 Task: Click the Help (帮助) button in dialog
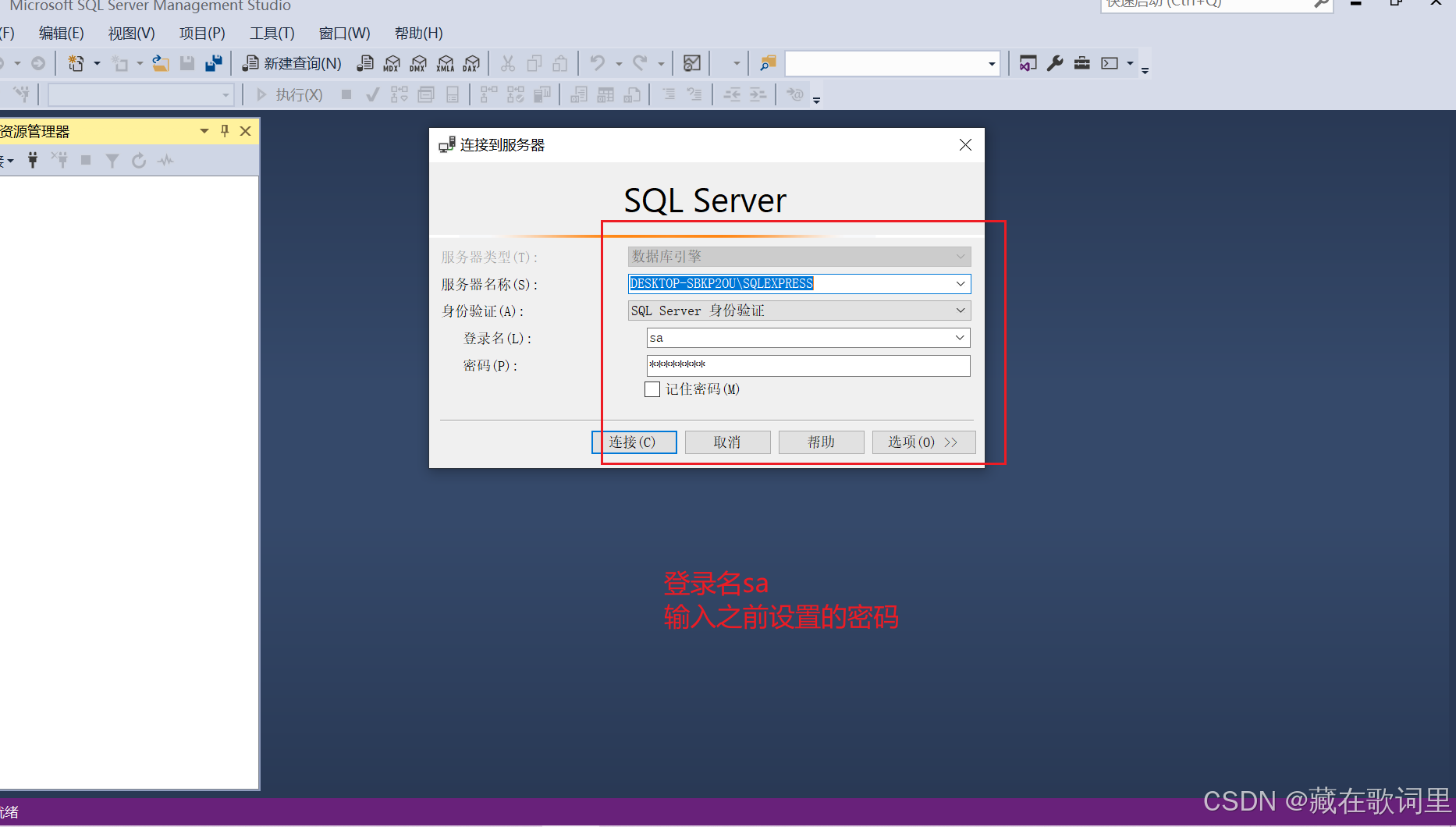point(821,442)
